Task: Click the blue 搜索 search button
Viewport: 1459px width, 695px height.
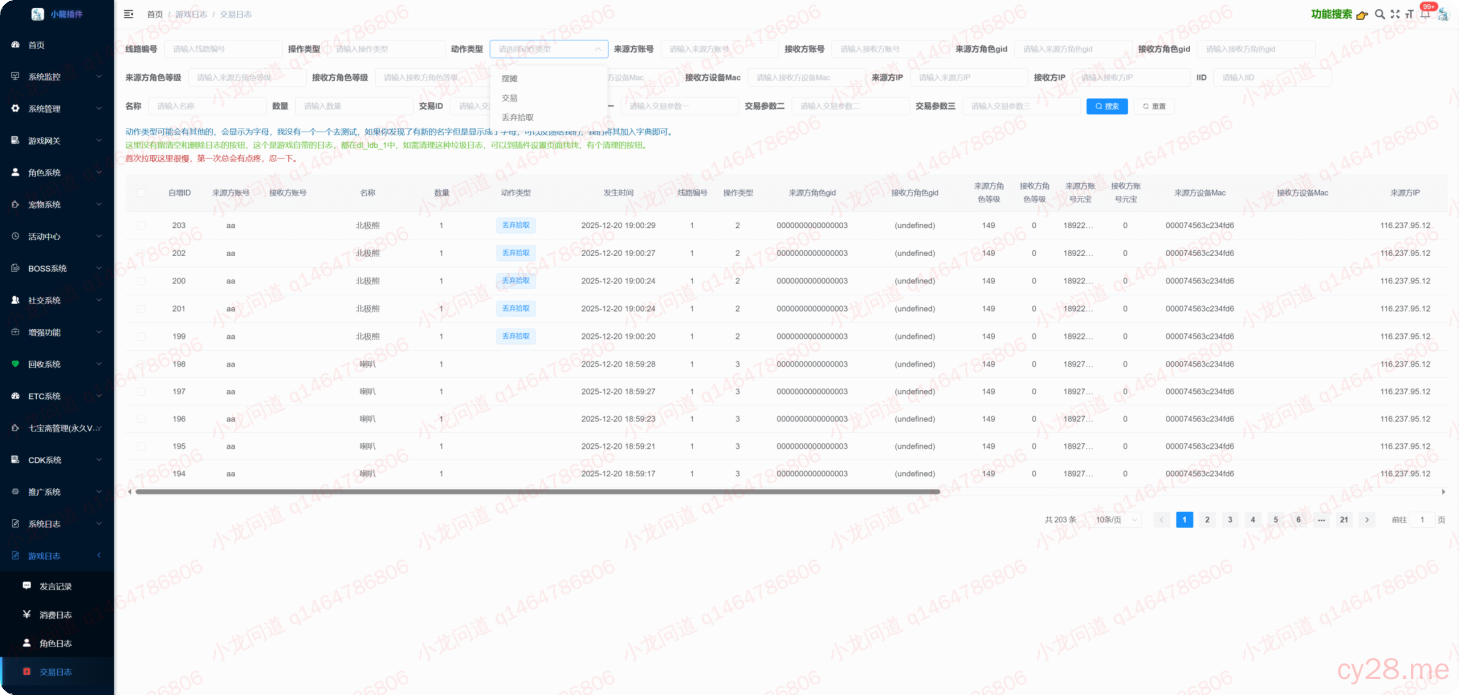Action: pos(1106,106)
